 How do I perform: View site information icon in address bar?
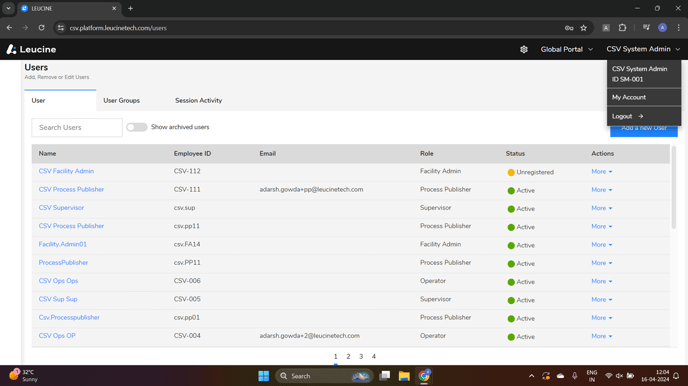(x=61, y=28)
